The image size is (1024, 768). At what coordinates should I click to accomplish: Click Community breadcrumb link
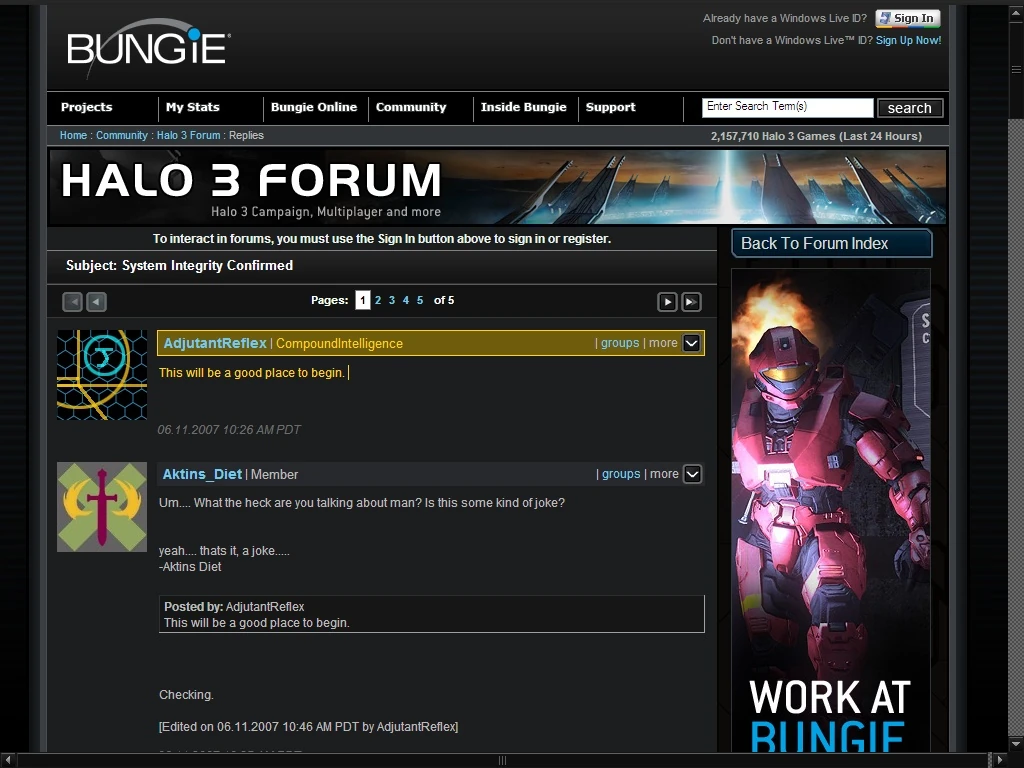(122, 135)
